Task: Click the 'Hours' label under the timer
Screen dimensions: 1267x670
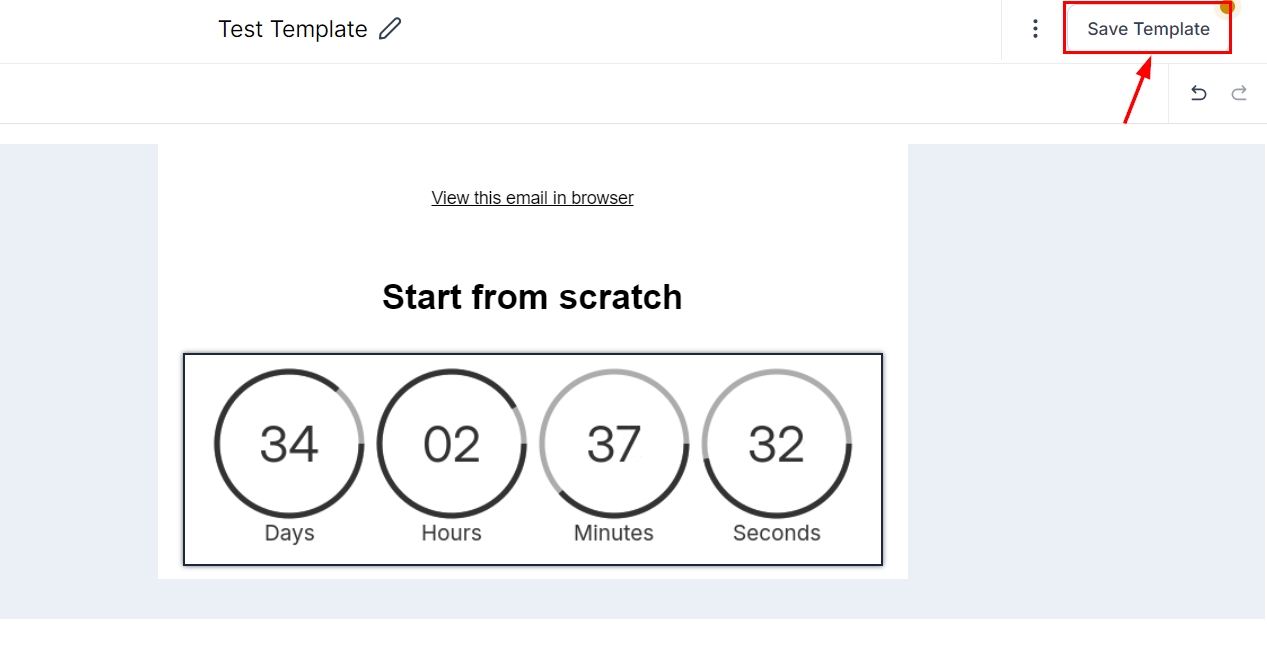Action: [452, 533]
